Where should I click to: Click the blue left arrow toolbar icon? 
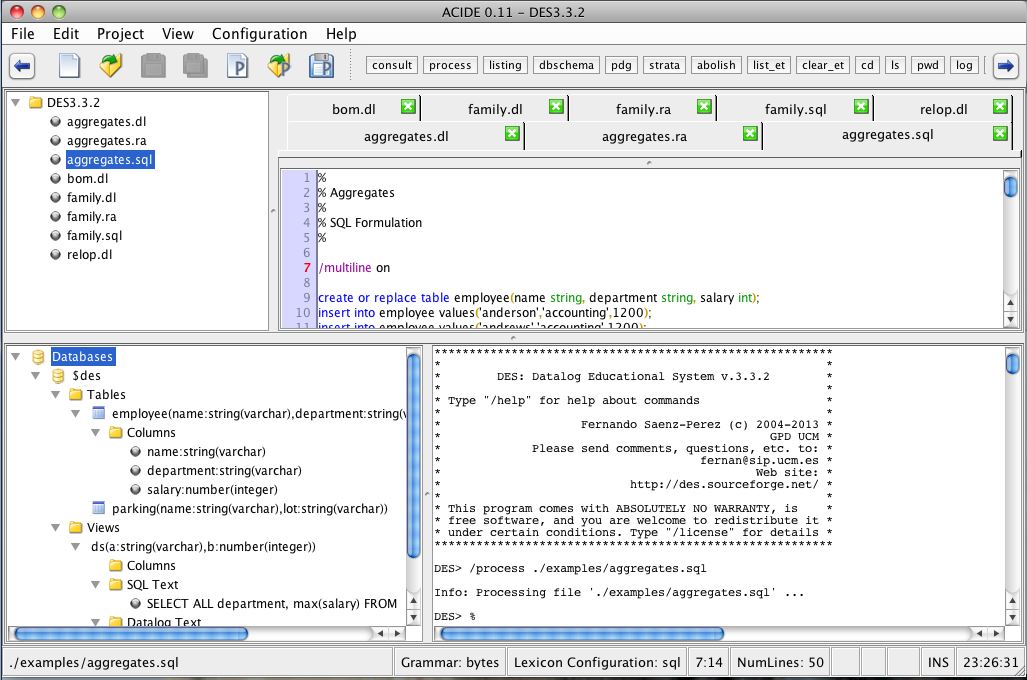pyautogui.click(x=22, y=66)
